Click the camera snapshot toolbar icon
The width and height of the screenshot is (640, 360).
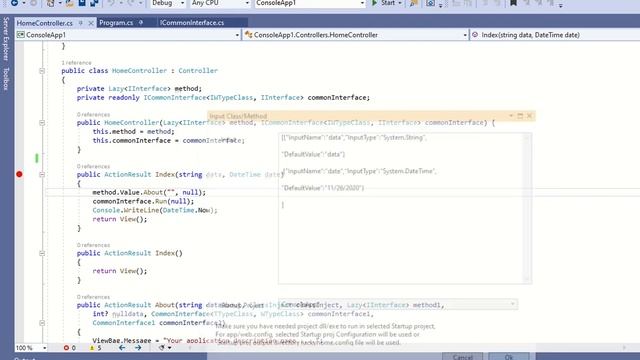430,3
